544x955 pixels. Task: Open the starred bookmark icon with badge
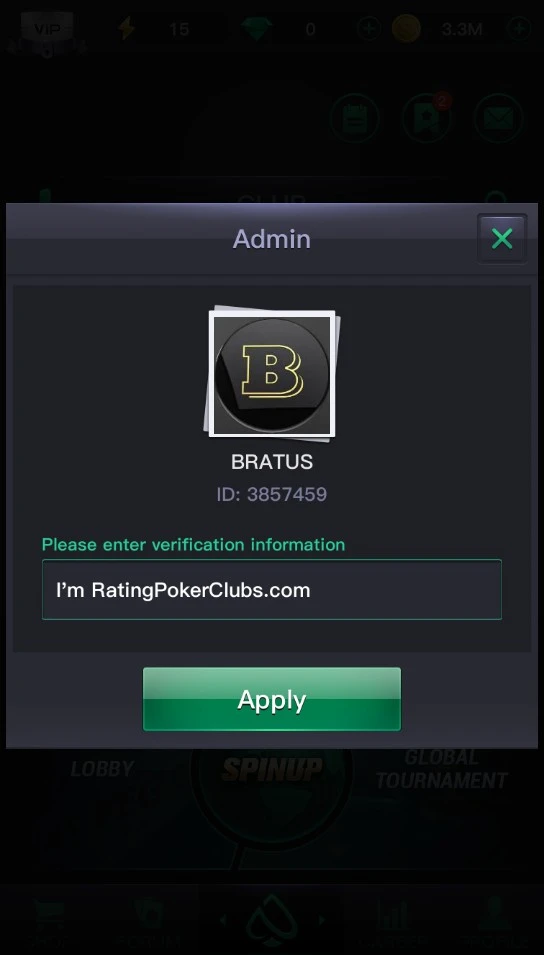pos(426,118)
